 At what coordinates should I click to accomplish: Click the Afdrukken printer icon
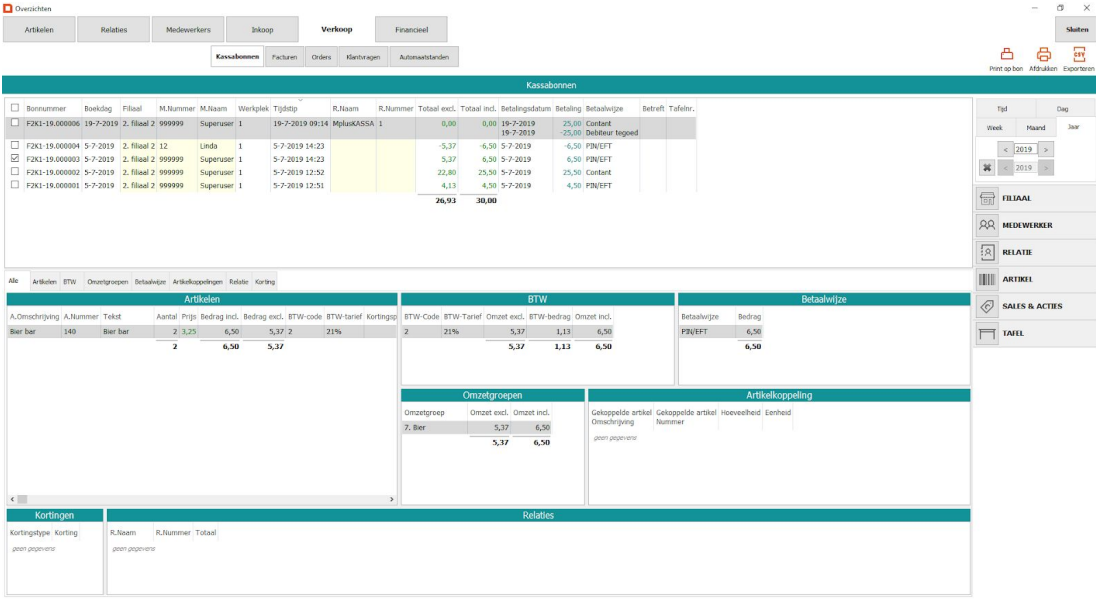pos(1043,55)
